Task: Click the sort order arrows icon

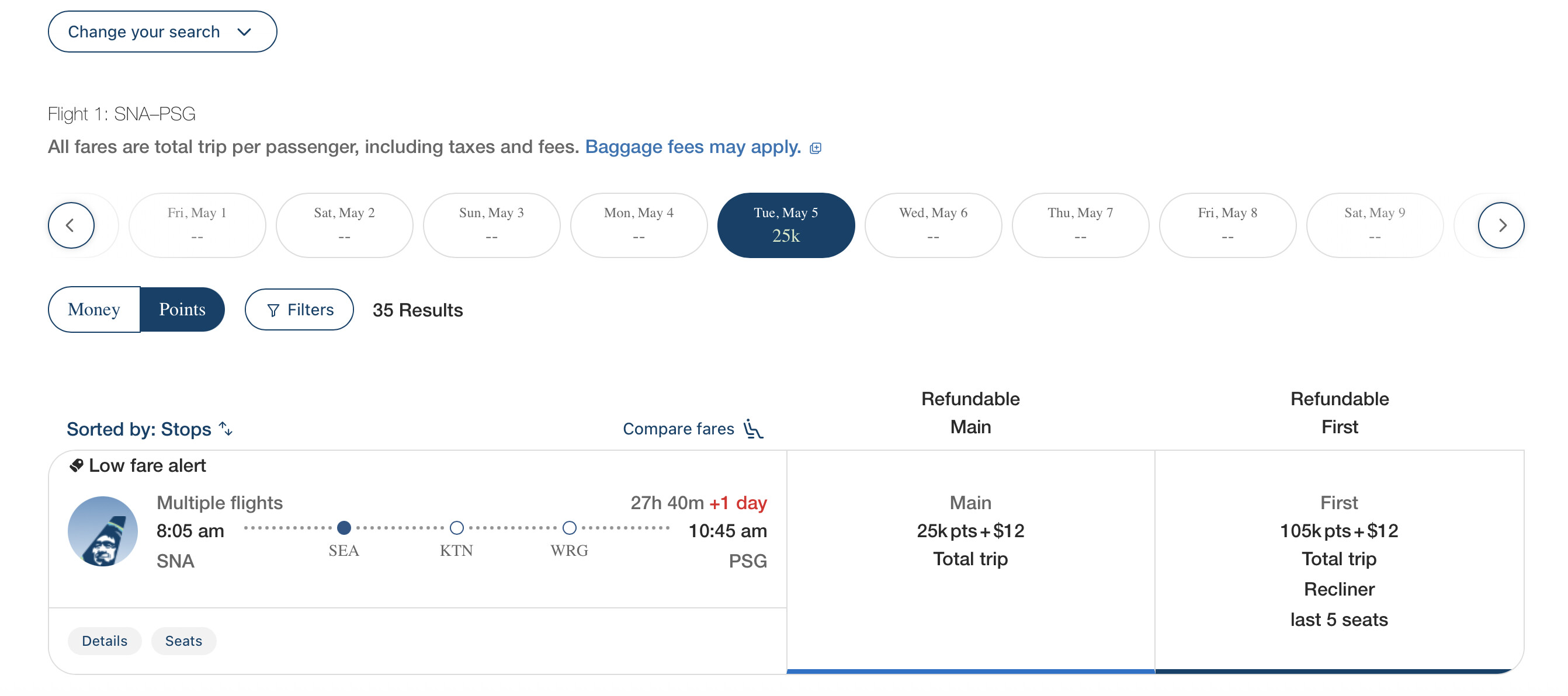Action: point(226,429)
